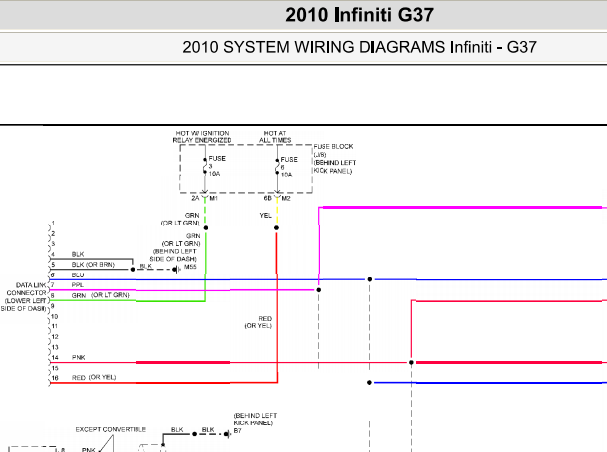Select data link connector pin number 13
Image resolution: width=607 pixels, height=452 pixels.
pos(55,347)
